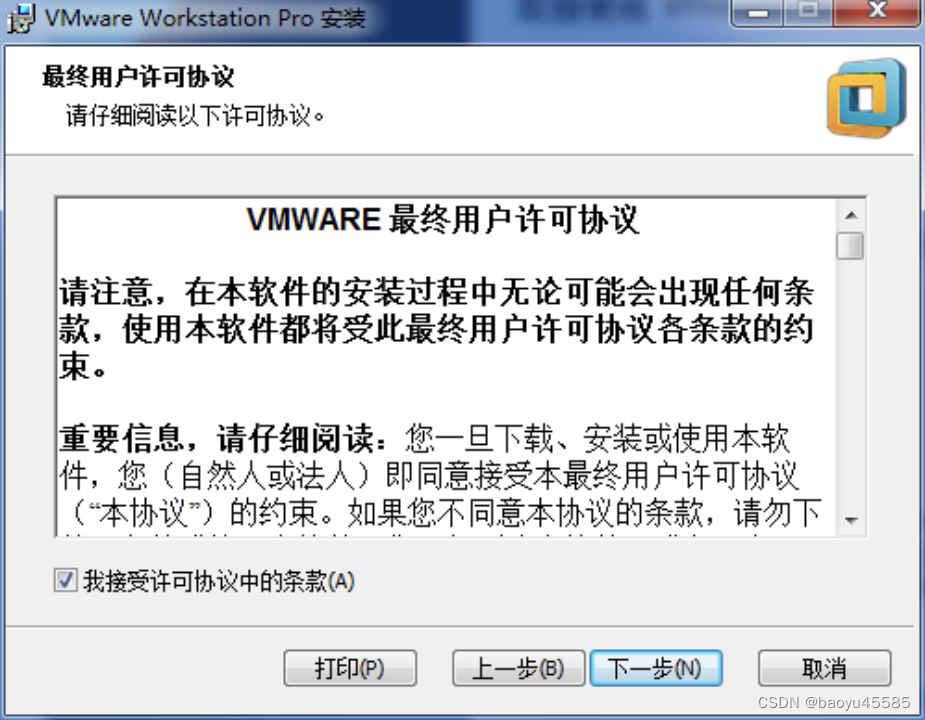
Task: Continue with the 下一步(N) button
Action: pyautogui.click(x=655, y=668)
